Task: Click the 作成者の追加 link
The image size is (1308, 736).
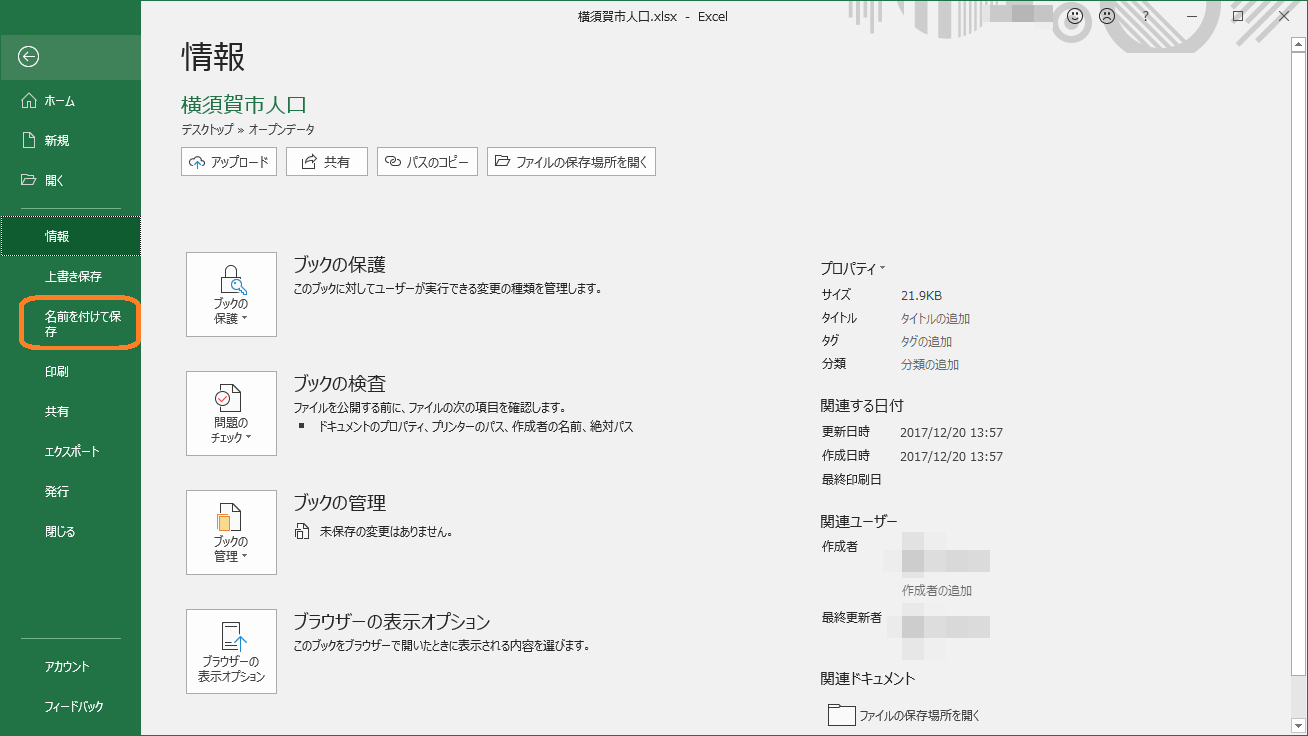Action: tap(936, 591)
